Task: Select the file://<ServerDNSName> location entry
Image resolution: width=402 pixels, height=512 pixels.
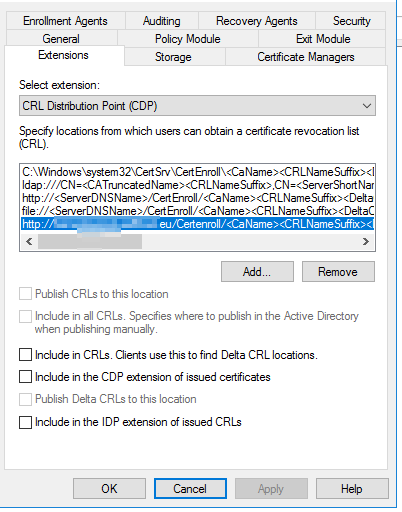Action: pyautogui.click(x=198, y=211)
